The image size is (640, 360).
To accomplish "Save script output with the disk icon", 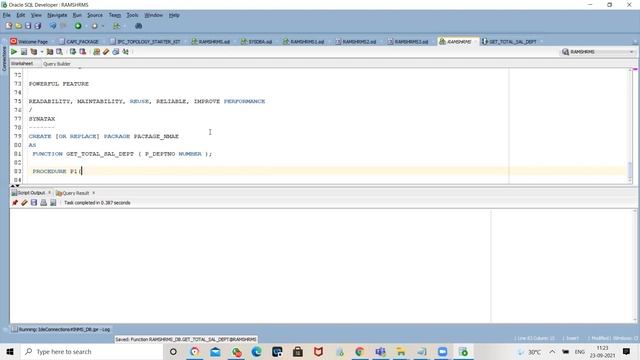I will (x=34, y=202).
